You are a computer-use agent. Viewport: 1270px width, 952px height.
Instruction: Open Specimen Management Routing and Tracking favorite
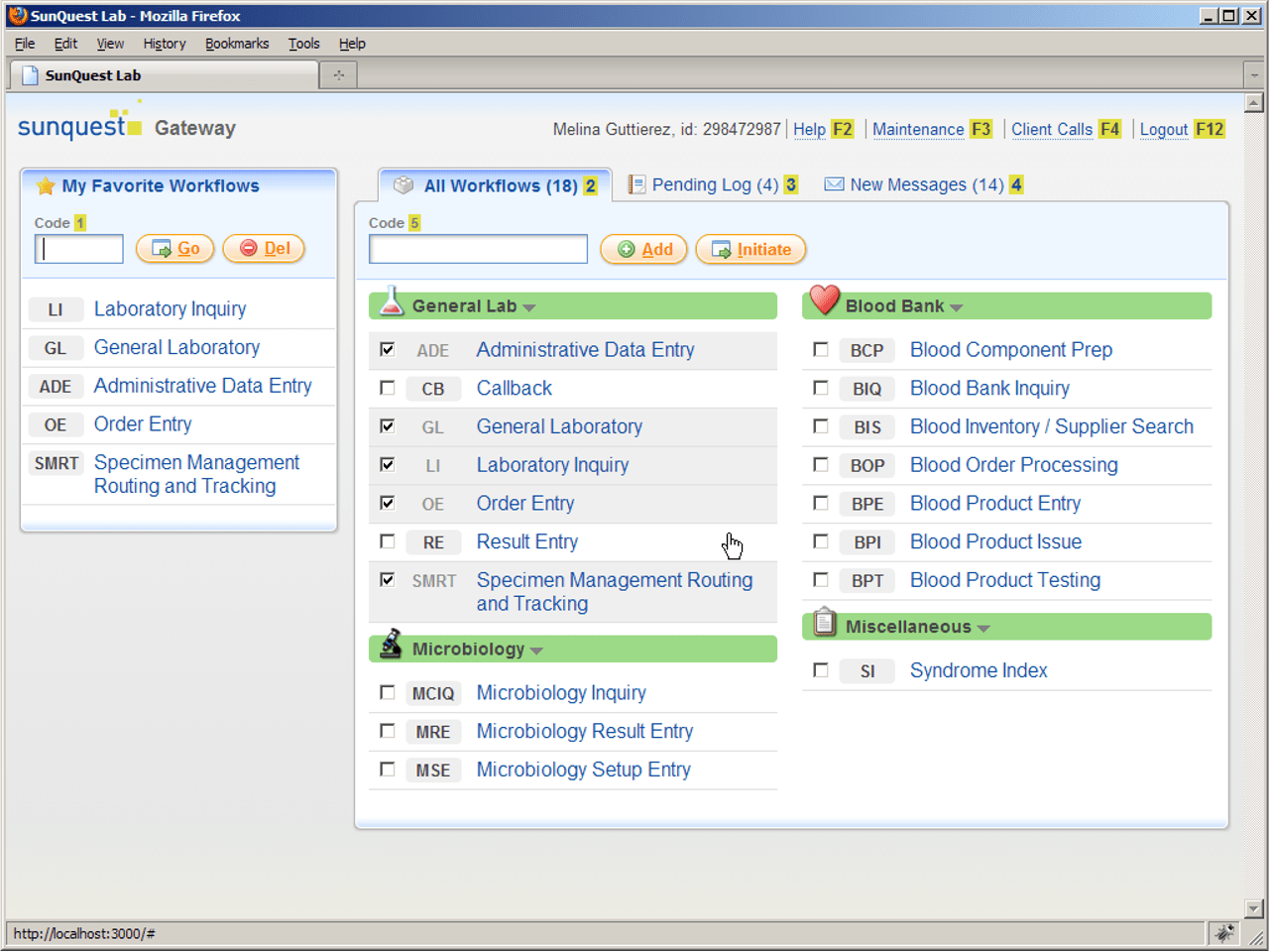point(196,474)
